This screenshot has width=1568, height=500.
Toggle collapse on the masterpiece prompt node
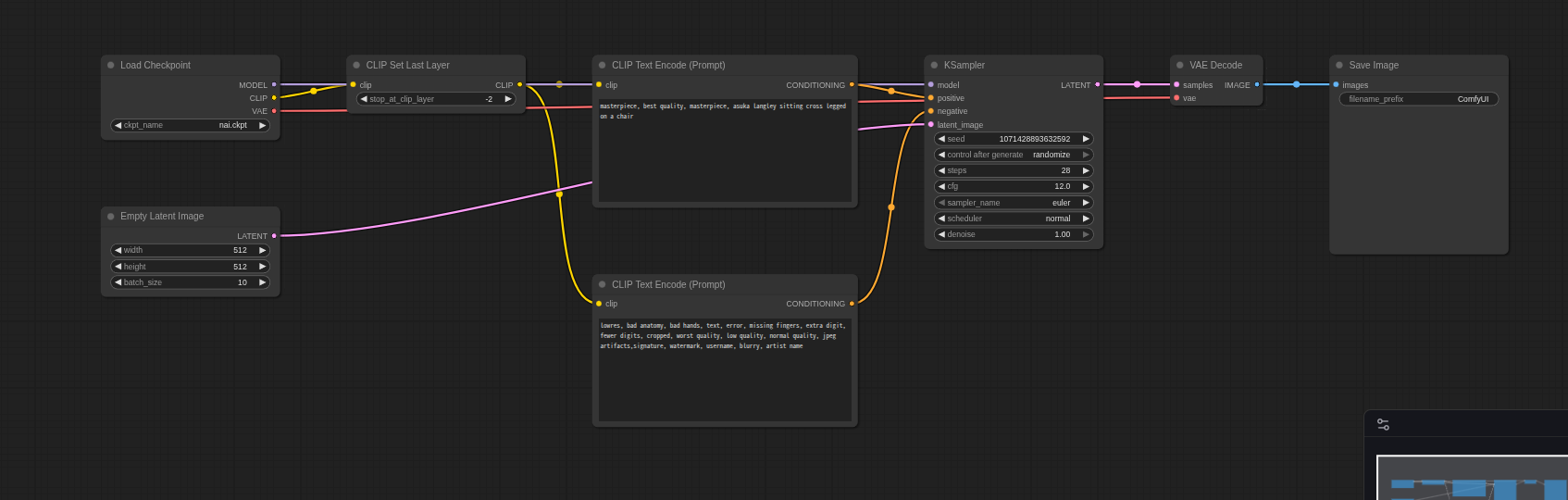(602, 65)
